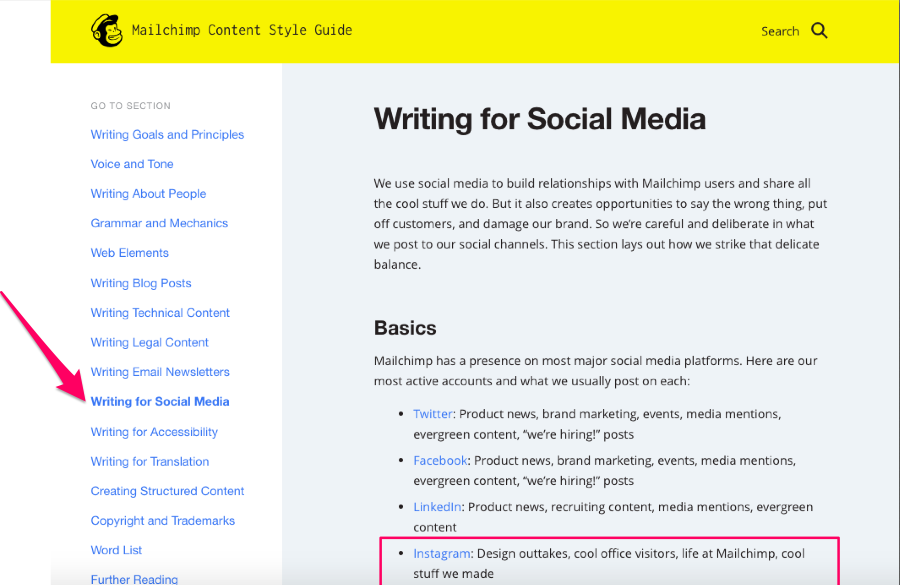
Task: Click the Mailchimp monkey logo icon
Action: coord(107,30)
